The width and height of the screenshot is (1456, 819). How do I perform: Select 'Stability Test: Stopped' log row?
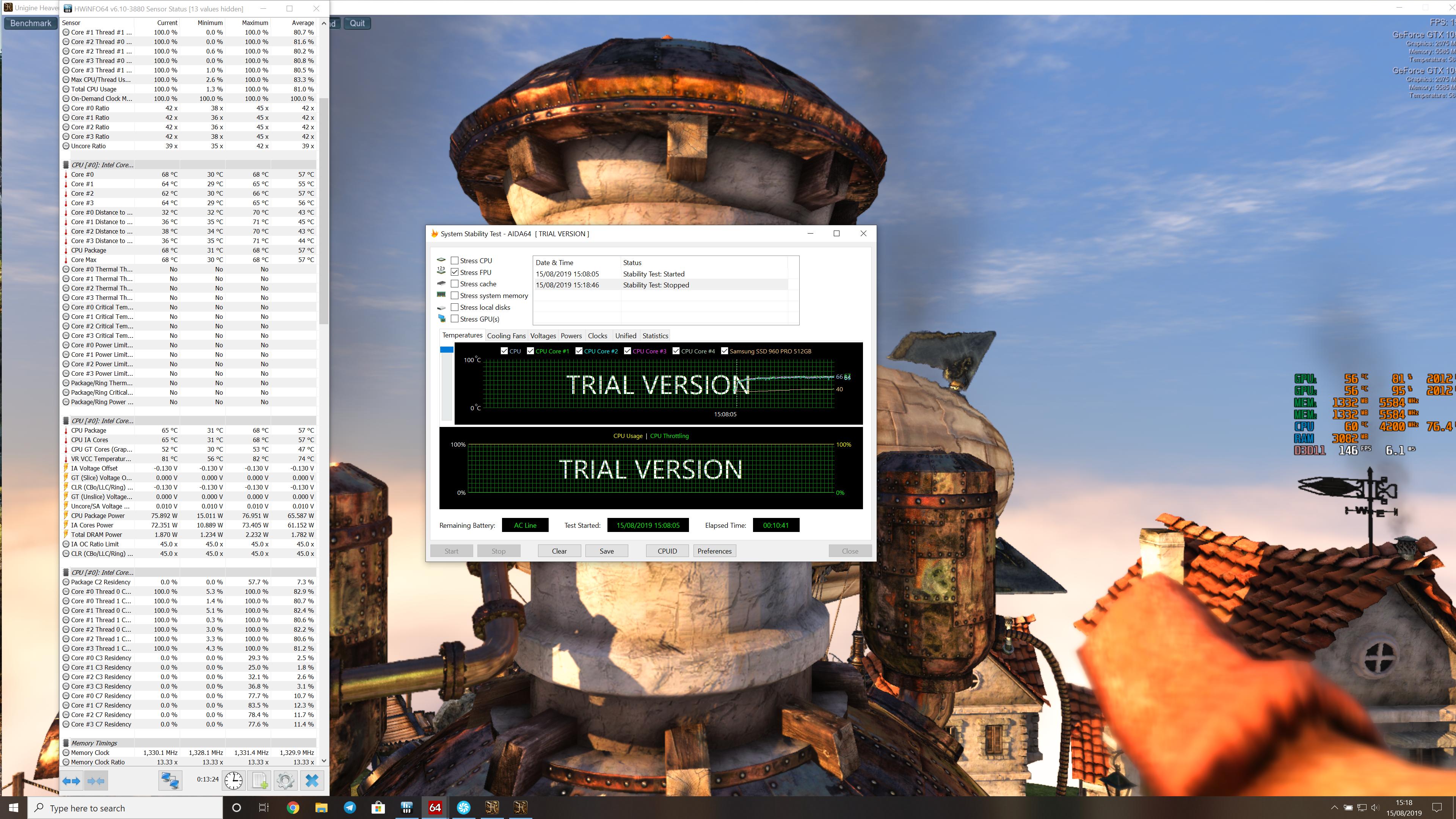click(660, 285)
